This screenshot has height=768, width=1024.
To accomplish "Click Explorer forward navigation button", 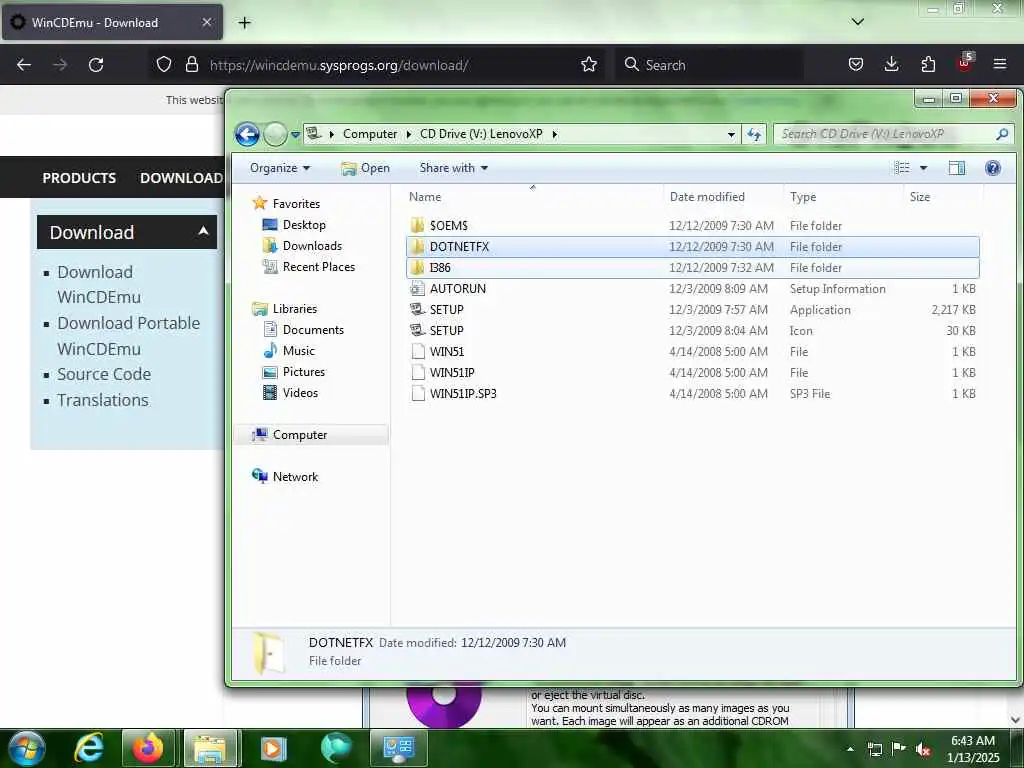I will coord(275,135).
